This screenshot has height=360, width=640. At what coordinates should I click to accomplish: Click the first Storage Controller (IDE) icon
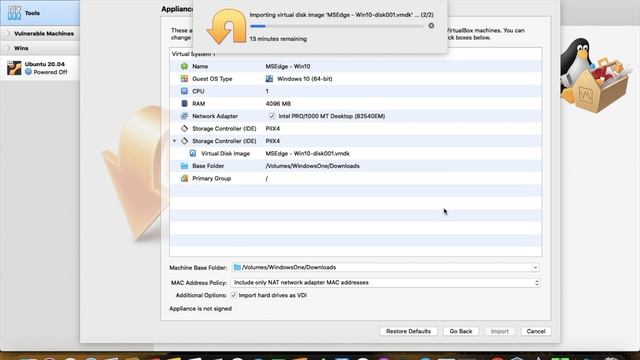coord(184,129)
